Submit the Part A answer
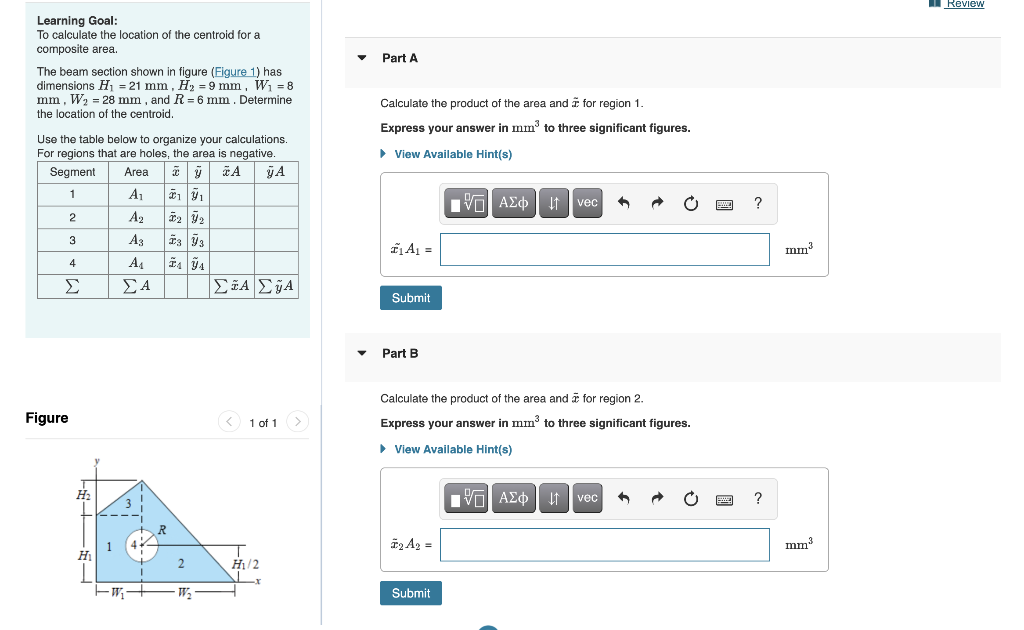 (x=410, y=297)
